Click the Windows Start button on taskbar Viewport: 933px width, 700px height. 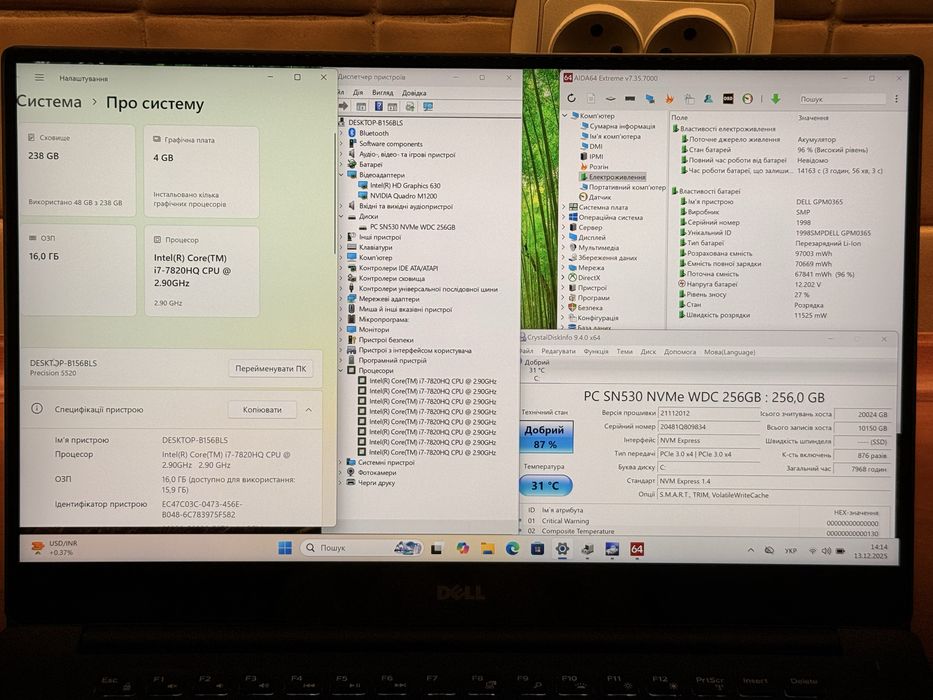pyautogui.click(x=285, y=548)
